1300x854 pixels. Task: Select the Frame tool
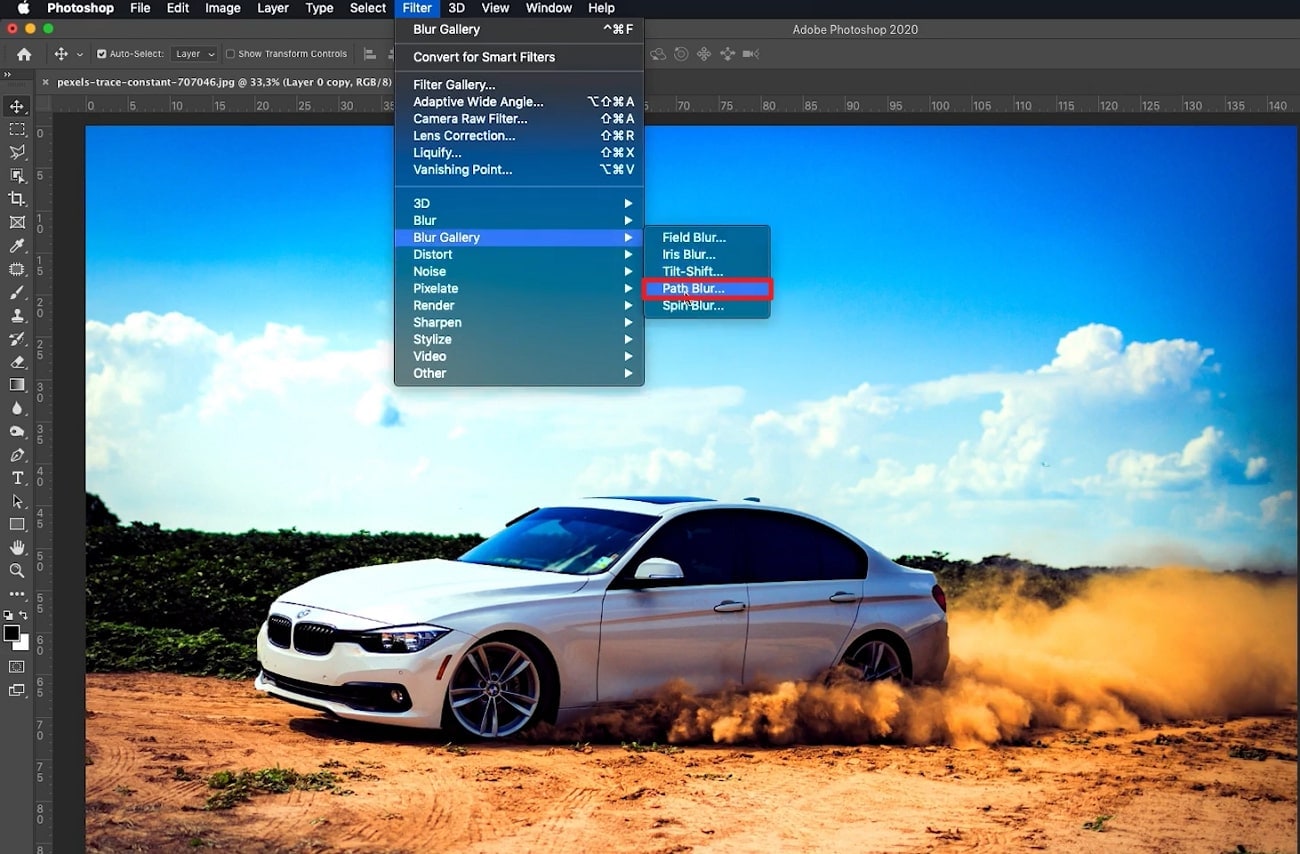click(x=17, y=223)
